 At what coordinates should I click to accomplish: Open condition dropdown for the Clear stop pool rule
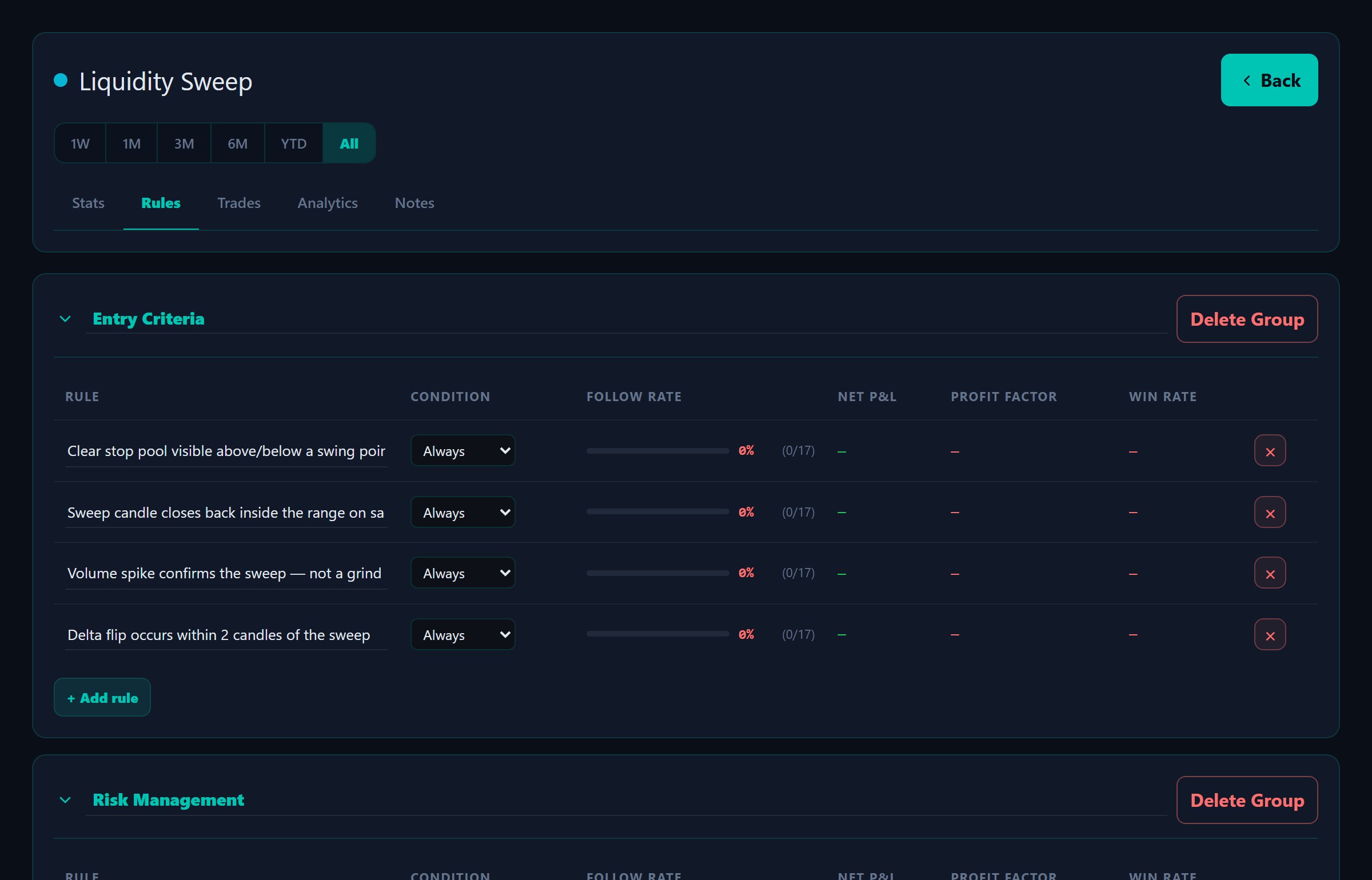(x=462, y=451)
